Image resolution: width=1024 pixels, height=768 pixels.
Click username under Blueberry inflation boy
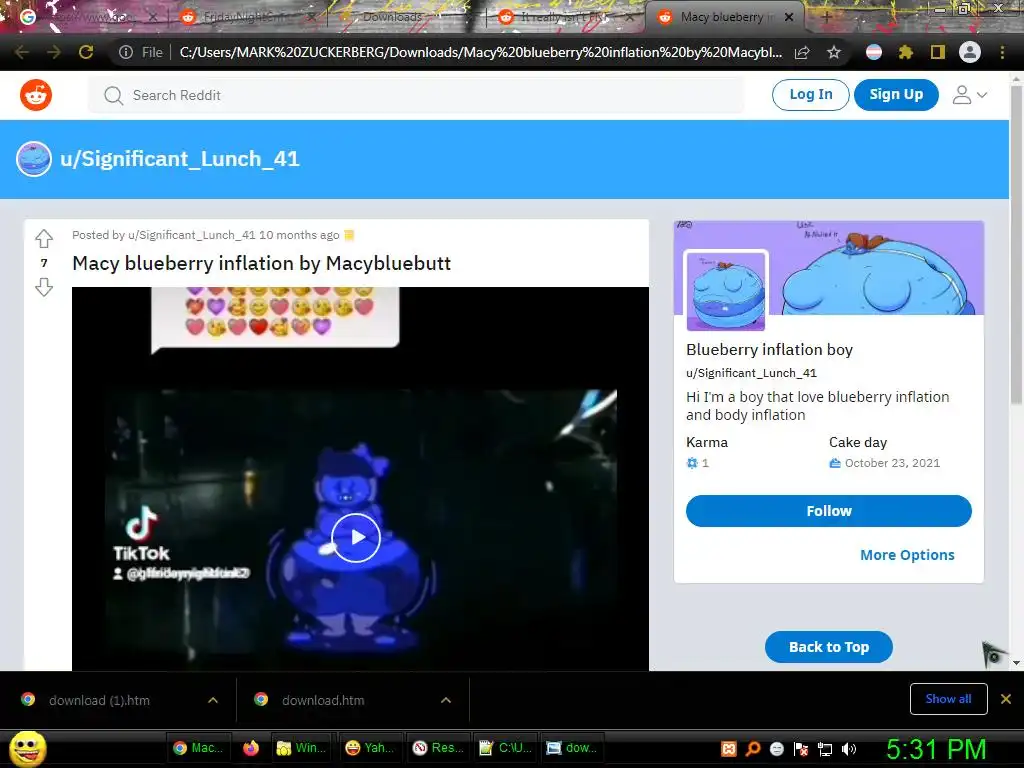pyautogui.click(x=751, y=373)
